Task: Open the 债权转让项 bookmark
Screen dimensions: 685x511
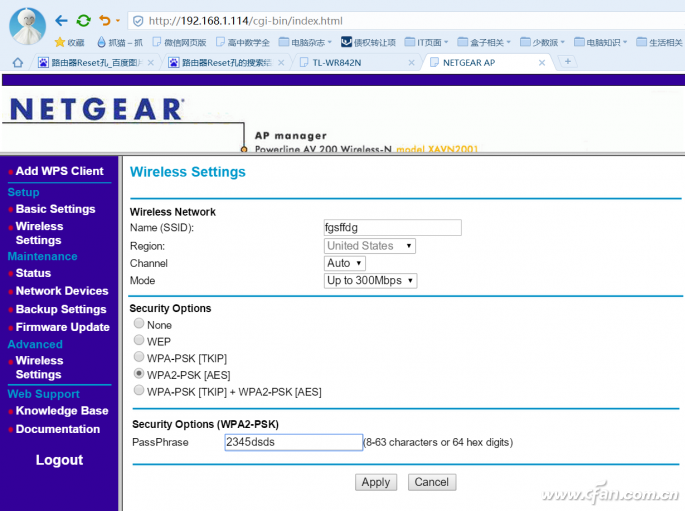Action: pyautogui.click(x=368, y=42)
